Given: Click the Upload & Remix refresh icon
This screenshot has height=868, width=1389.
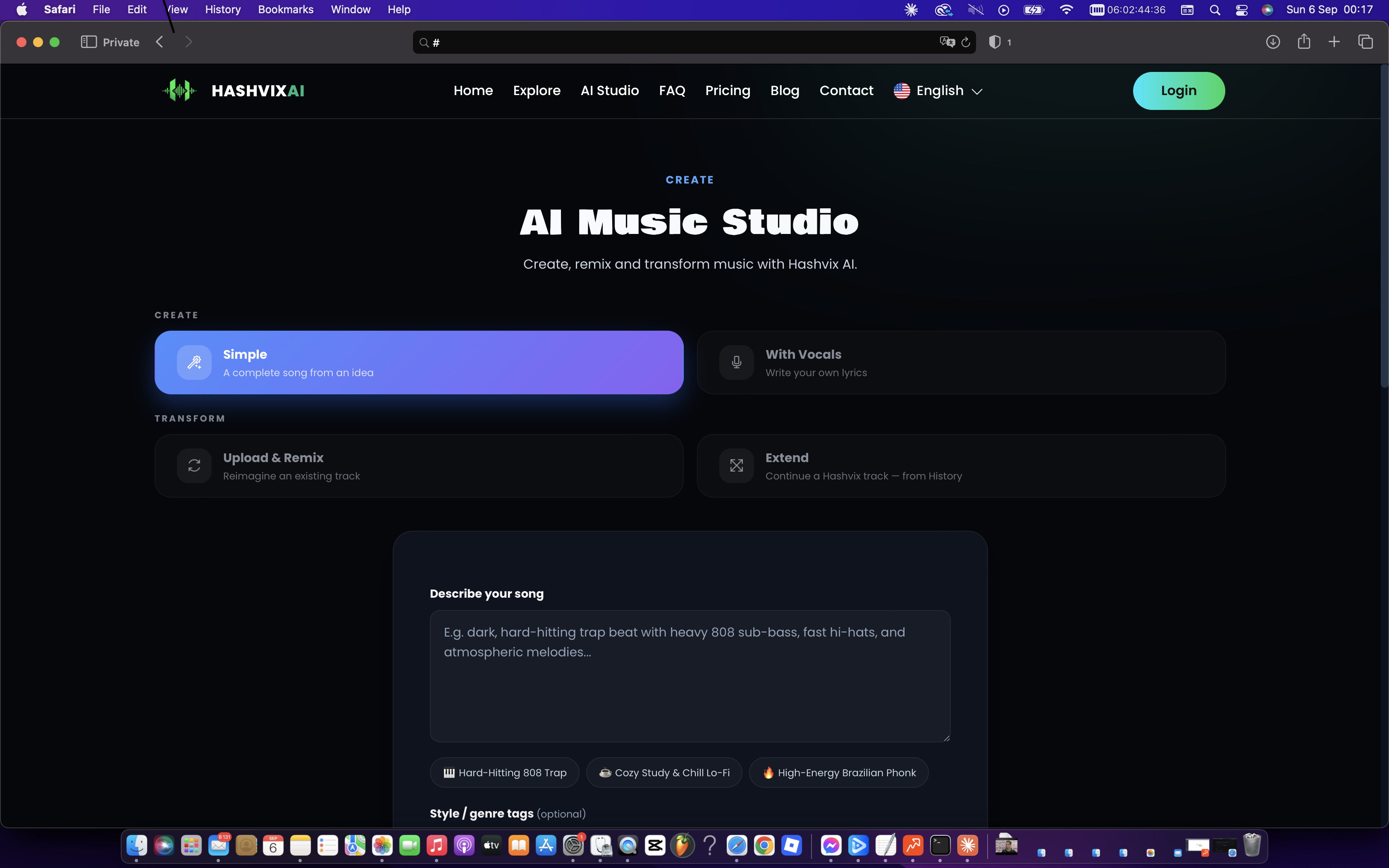Looking at the screenshot, I should (194, 465).
